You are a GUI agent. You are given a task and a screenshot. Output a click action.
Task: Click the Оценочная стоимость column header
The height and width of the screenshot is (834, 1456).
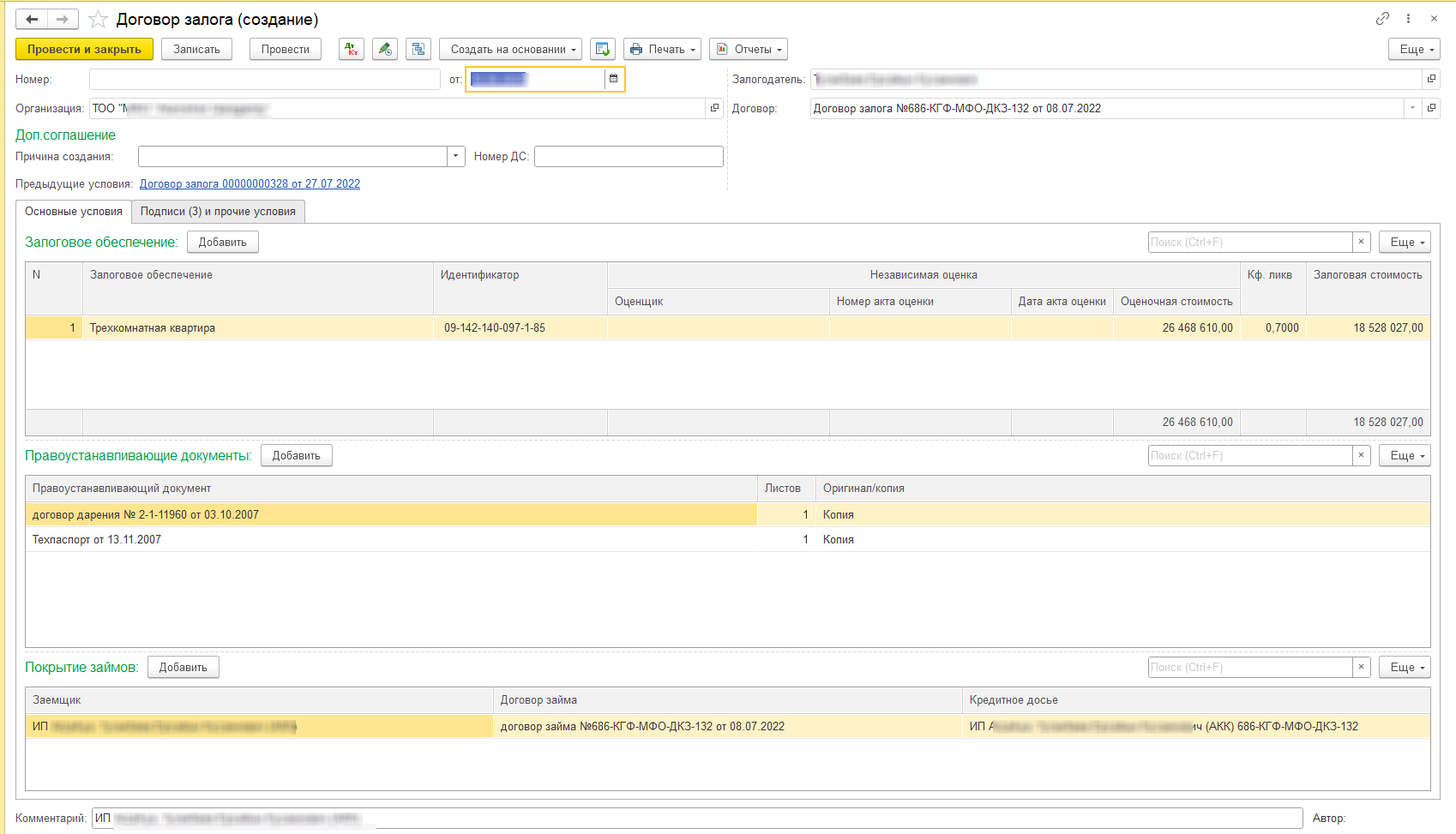(x=1176, y=301)
